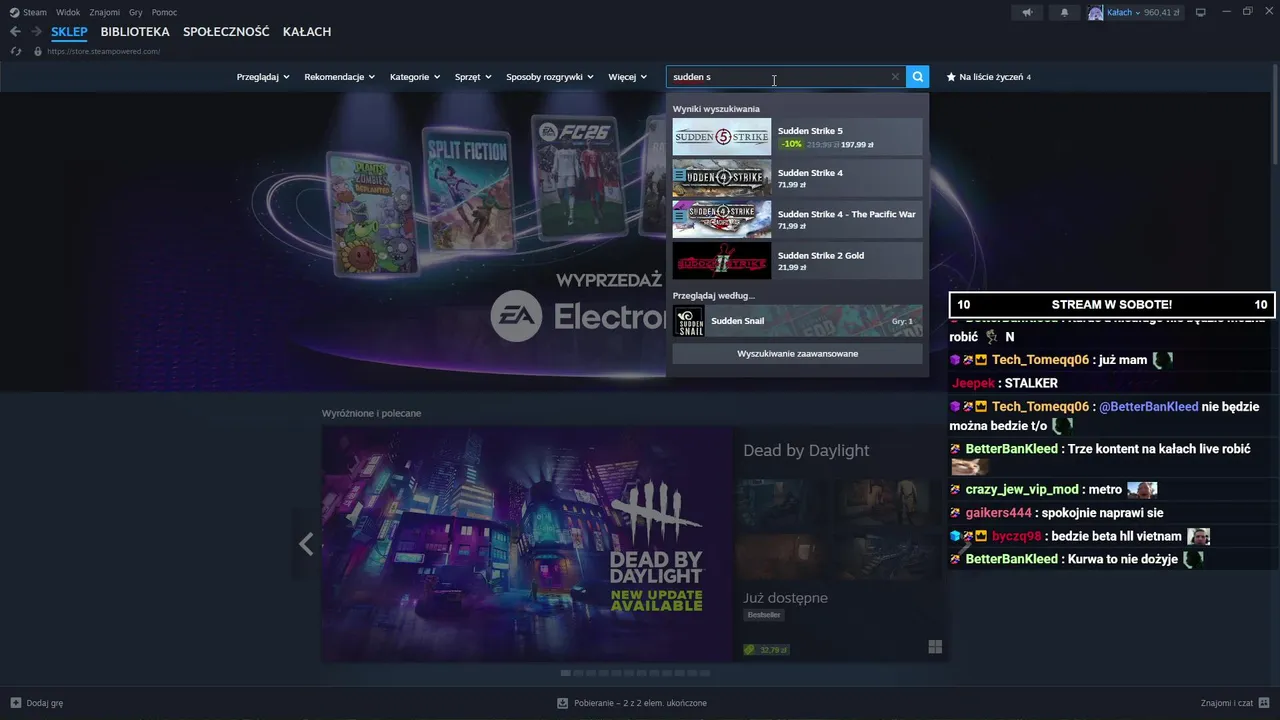
Task: Select the Sudden Strike 2 Gold result
Action: pyautogui.click(x=797, y=261)
